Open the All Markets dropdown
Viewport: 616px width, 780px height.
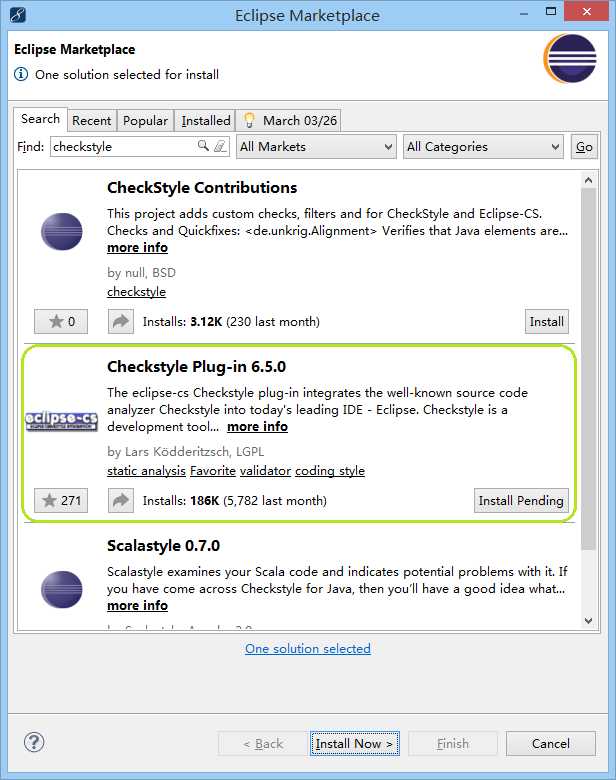coord(316,147)
